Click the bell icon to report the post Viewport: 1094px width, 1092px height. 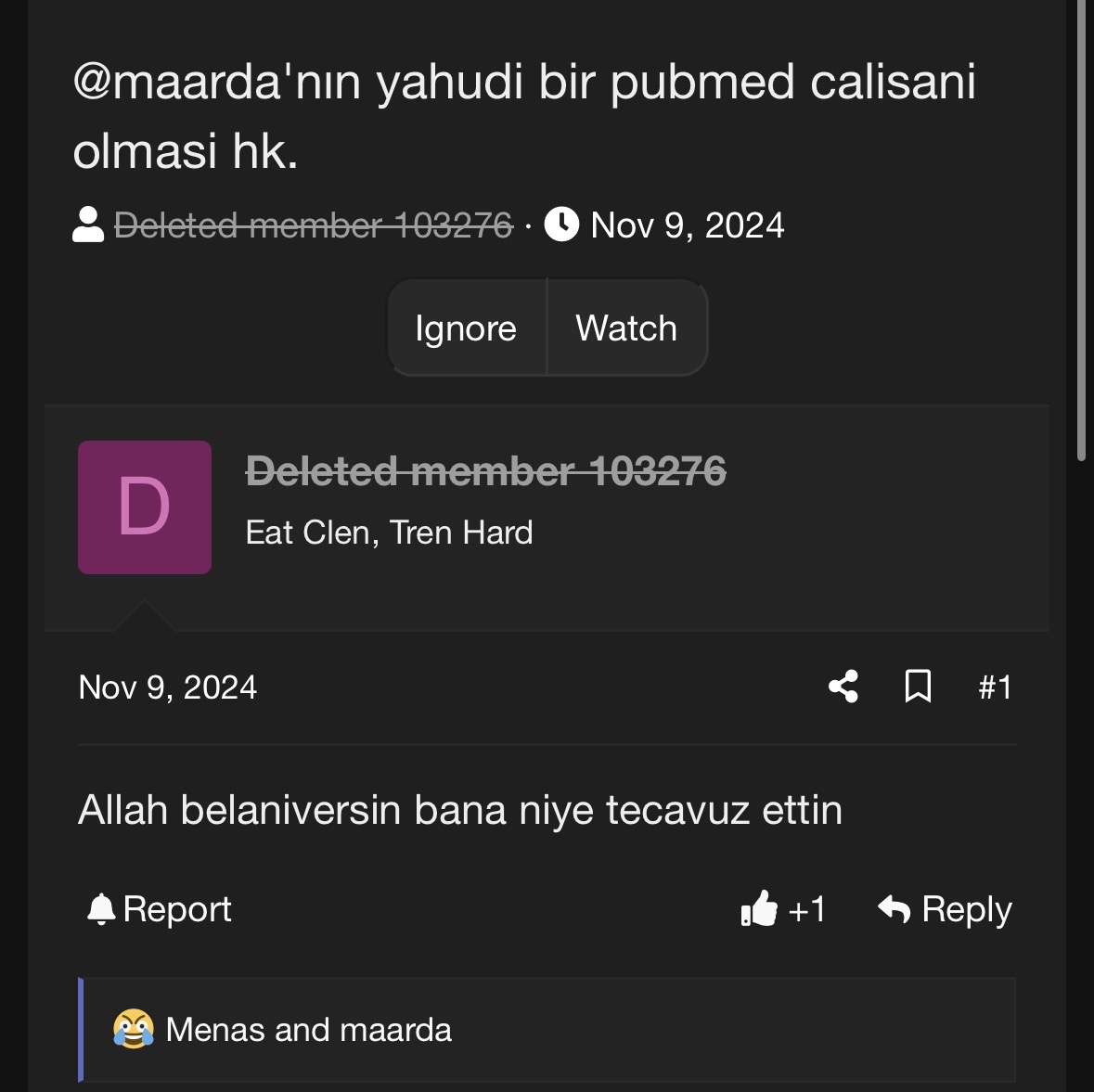pyautogui.click(x=100, y=909)
